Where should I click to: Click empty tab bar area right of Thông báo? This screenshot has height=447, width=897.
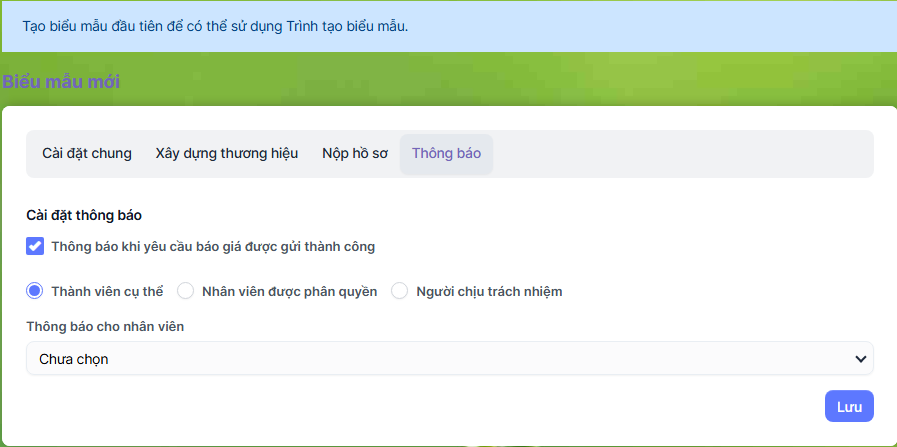tap(680, 153)
